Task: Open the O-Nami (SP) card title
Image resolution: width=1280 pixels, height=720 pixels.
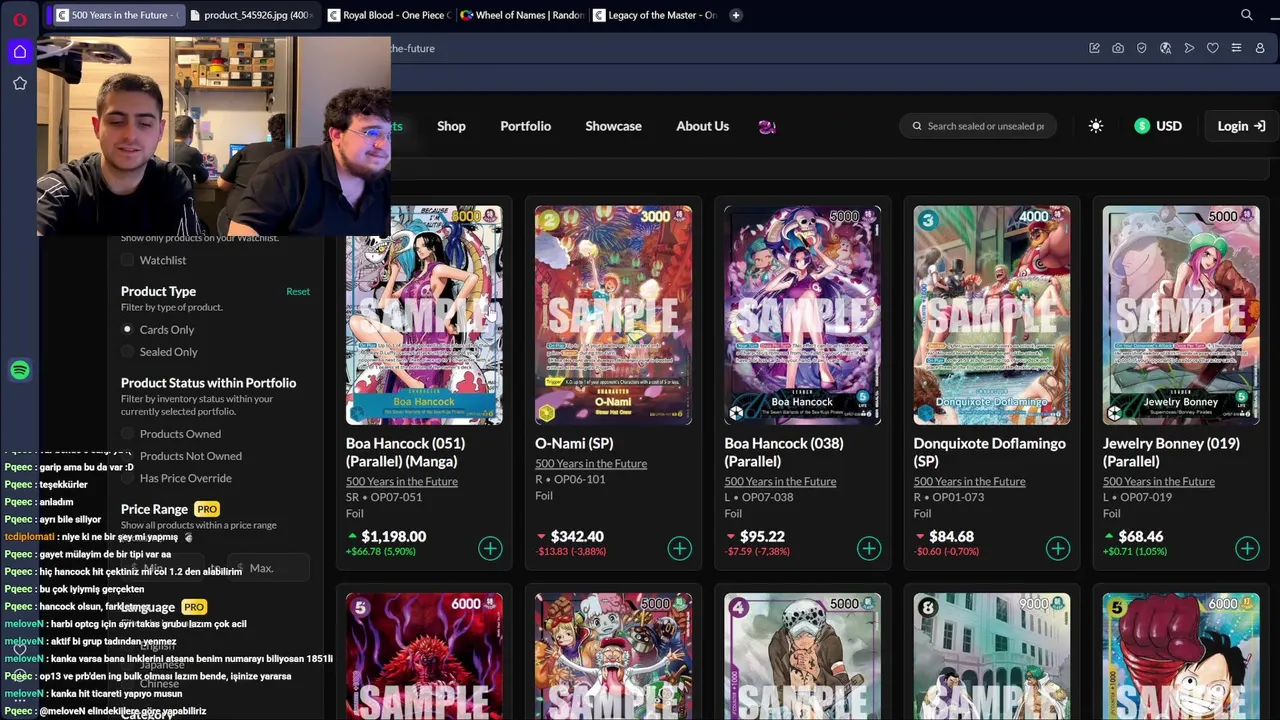Action: pos(574,443)
